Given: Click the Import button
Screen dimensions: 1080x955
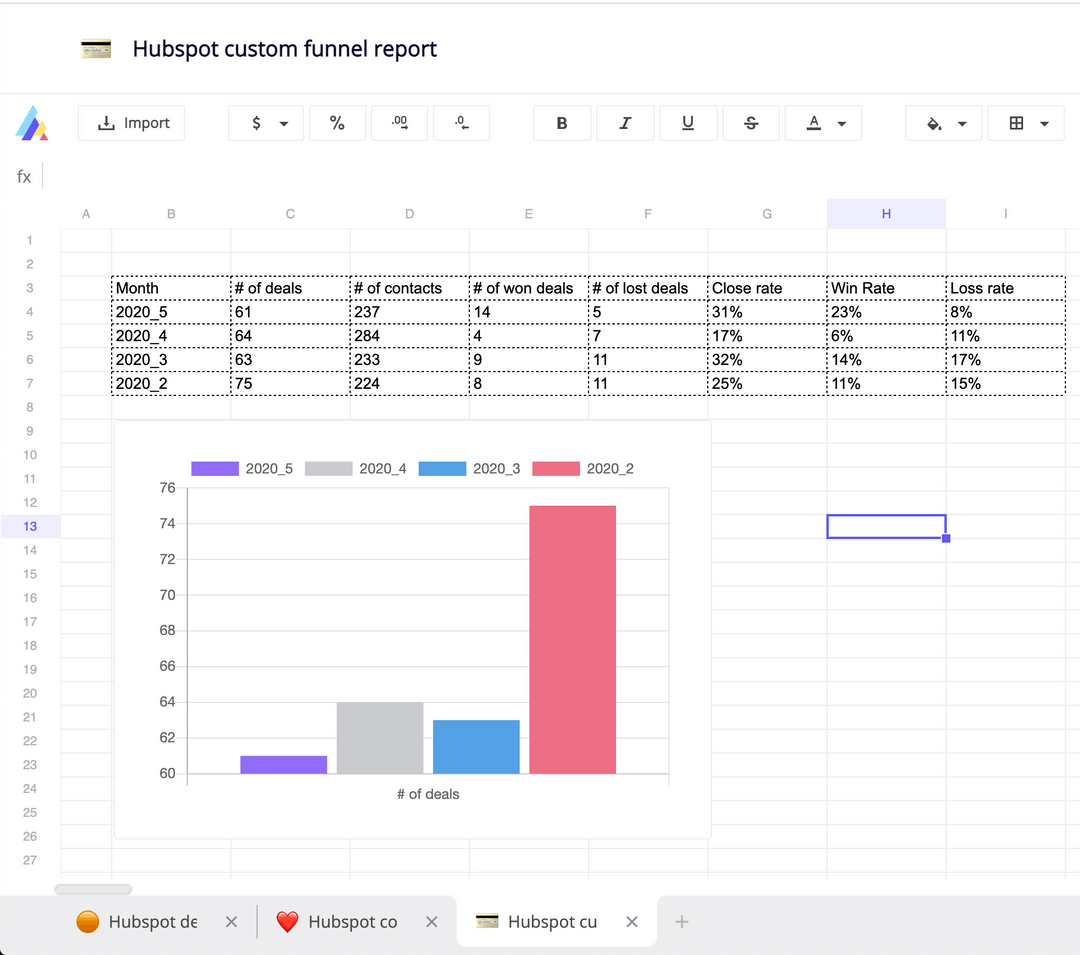Looking at the screenshot, I should [x=131, y=122].
